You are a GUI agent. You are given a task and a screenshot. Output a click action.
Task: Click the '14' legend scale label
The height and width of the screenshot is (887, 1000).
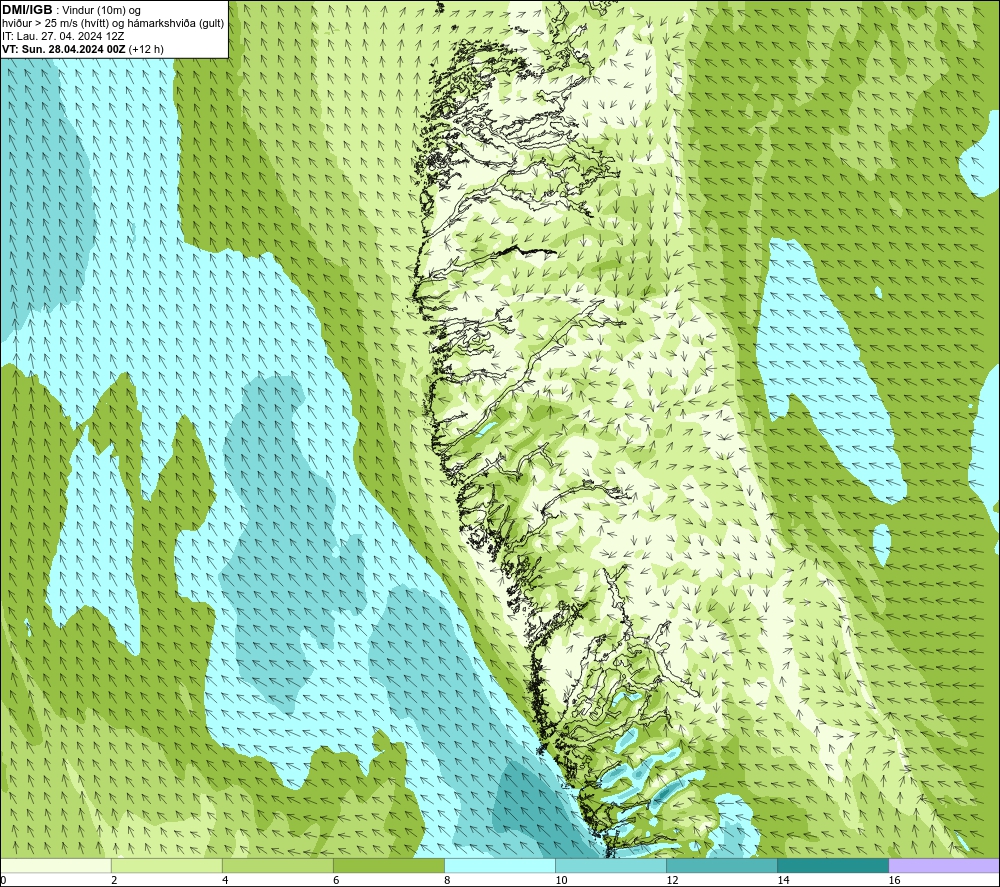pos(783,881)
